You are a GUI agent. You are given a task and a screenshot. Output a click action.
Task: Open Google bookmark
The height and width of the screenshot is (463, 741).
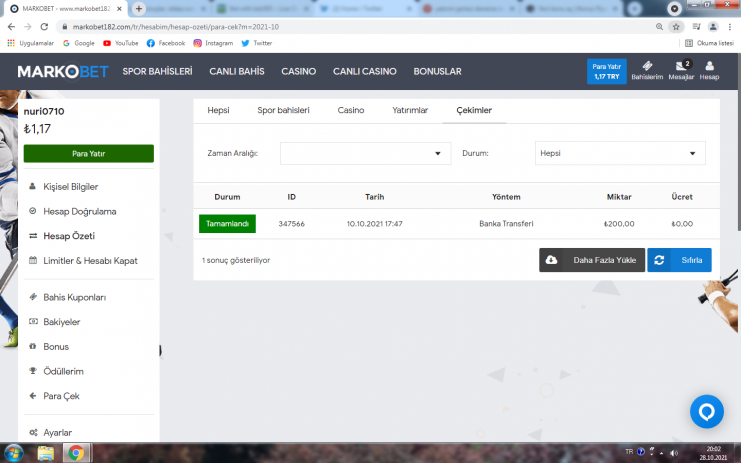click(78, 43)
